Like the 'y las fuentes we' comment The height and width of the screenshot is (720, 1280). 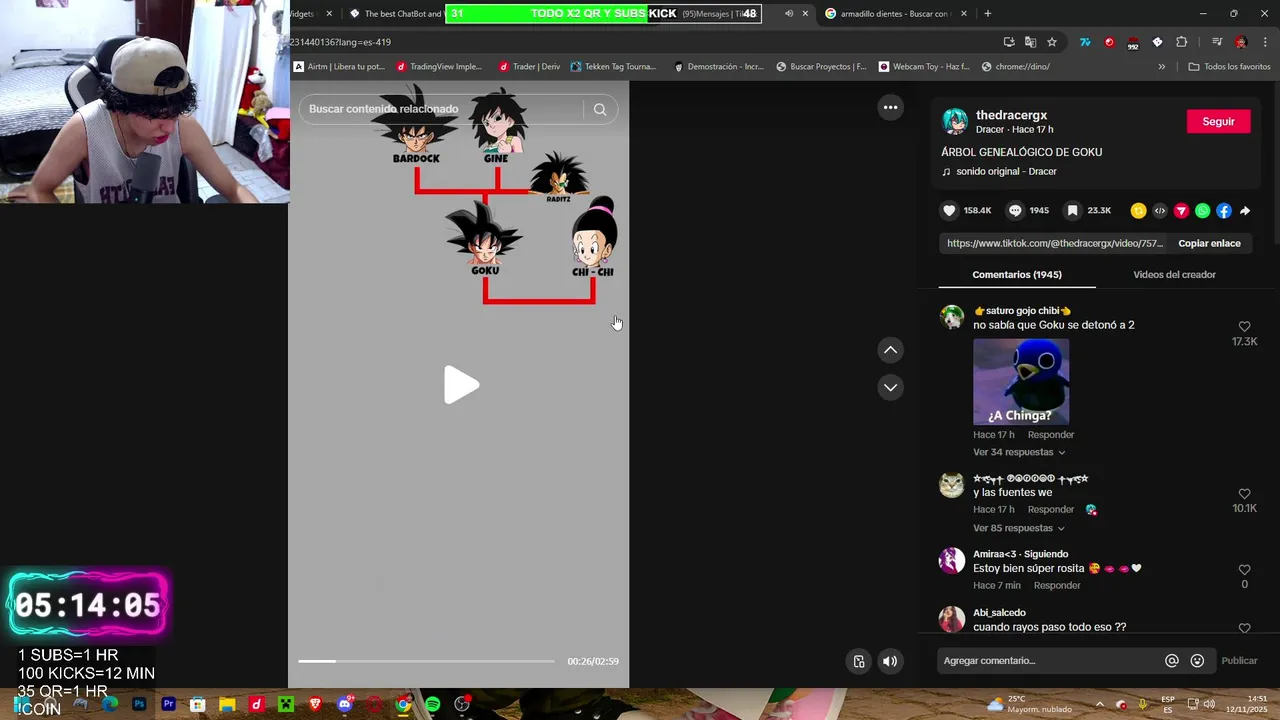(1244, 494)
